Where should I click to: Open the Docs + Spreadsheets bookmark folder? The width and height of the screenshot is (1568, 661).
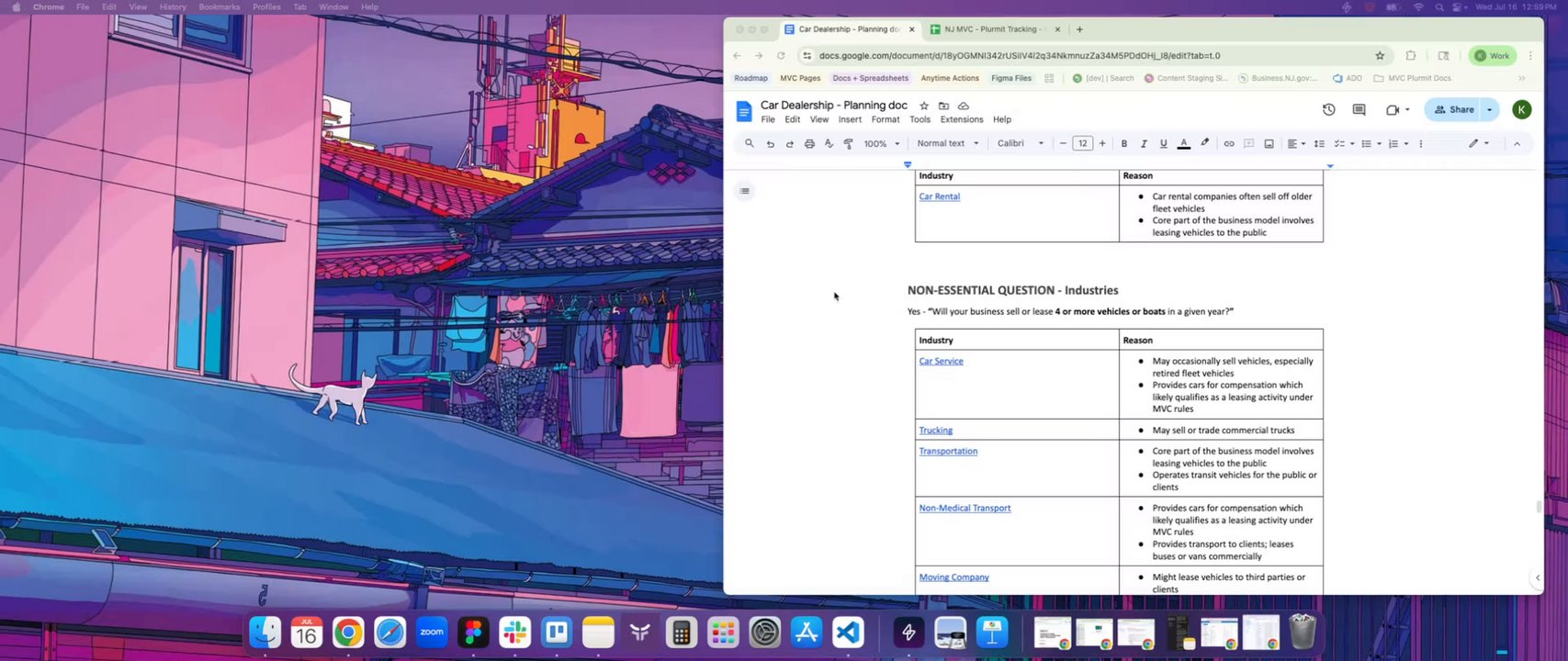pos(870,78)
